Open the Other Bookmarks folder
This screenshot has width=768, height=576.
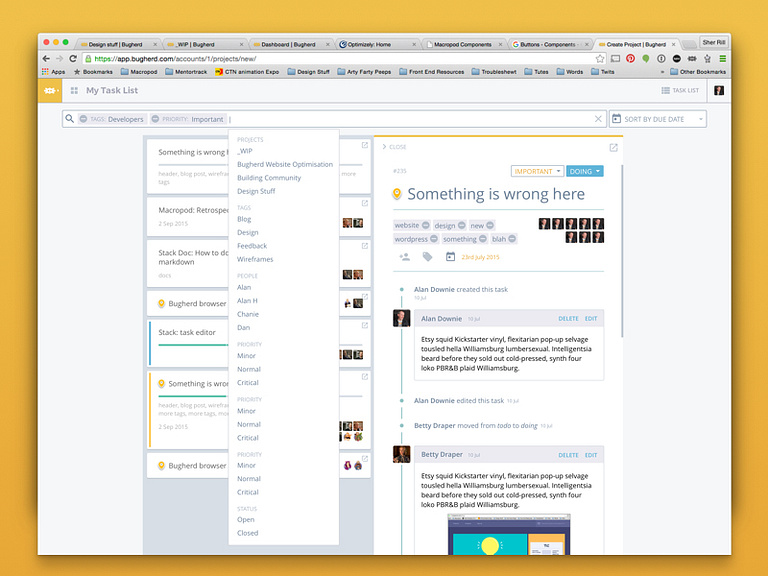[698, 72]
